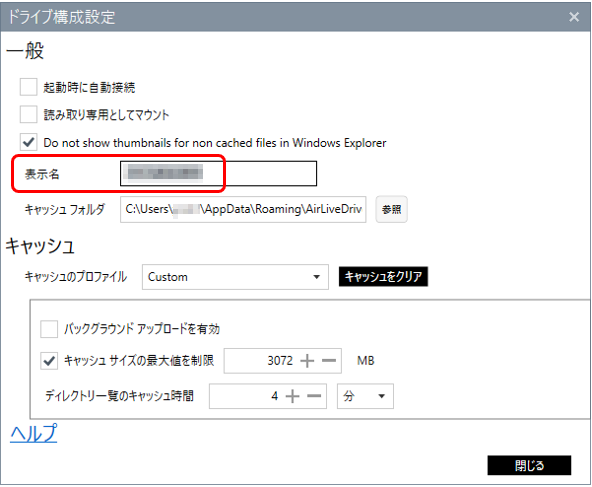Increase max cache size with plus icon
Screen dimensions: 592x487
(x=307, y=361)
